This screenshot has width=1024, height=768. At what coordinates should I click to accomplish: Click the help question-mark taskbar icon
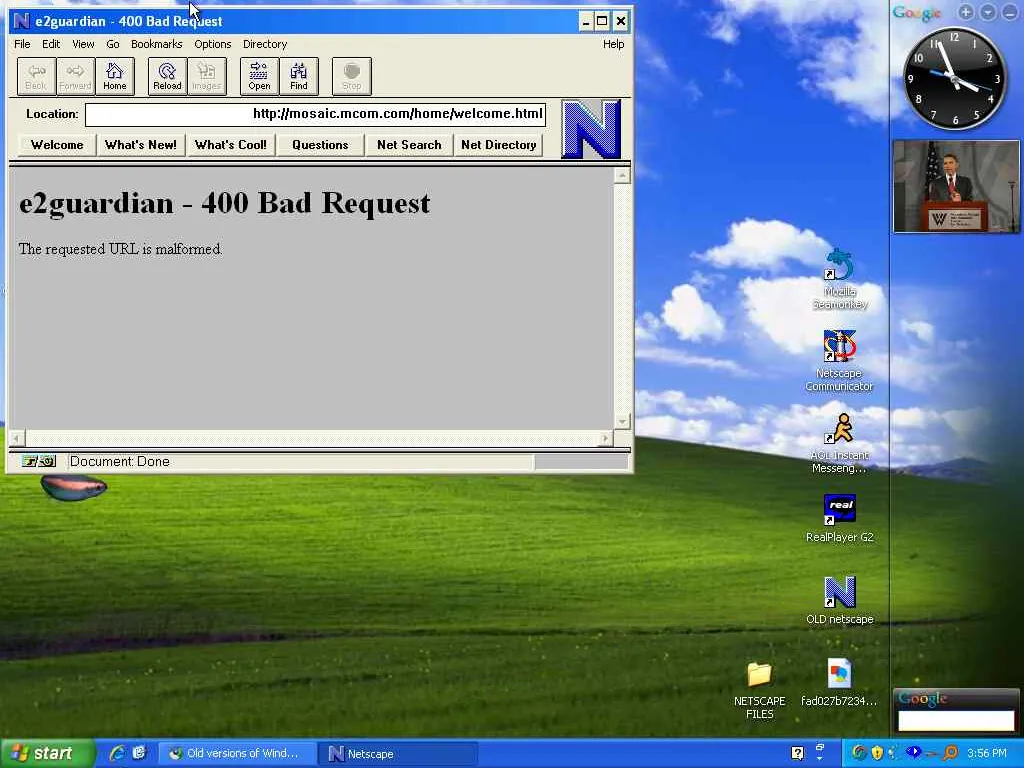(797, 753)
